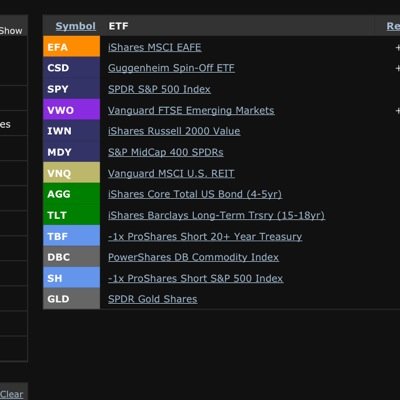Open iShares Core Total US Bond link

click(x=195, y=194)
